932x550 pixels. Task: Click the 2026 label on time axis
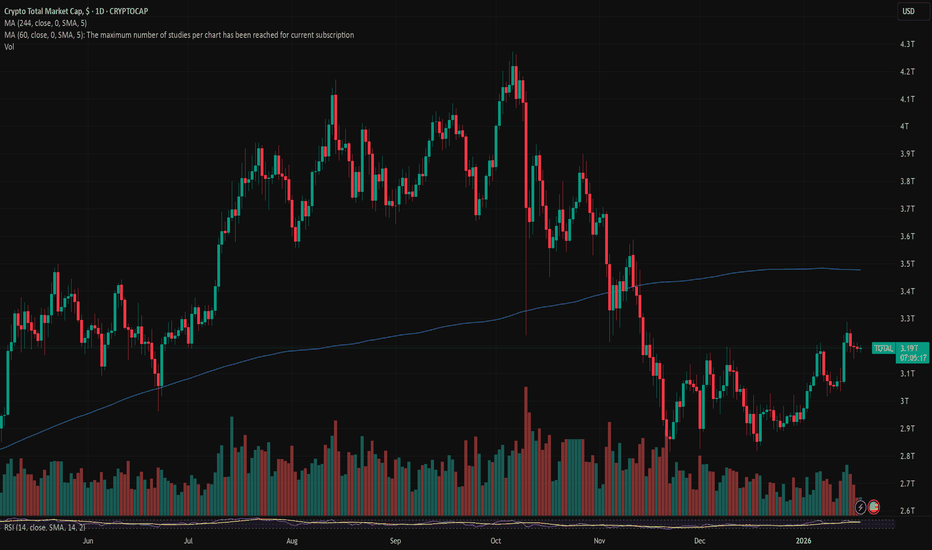[x=810, y=540]
